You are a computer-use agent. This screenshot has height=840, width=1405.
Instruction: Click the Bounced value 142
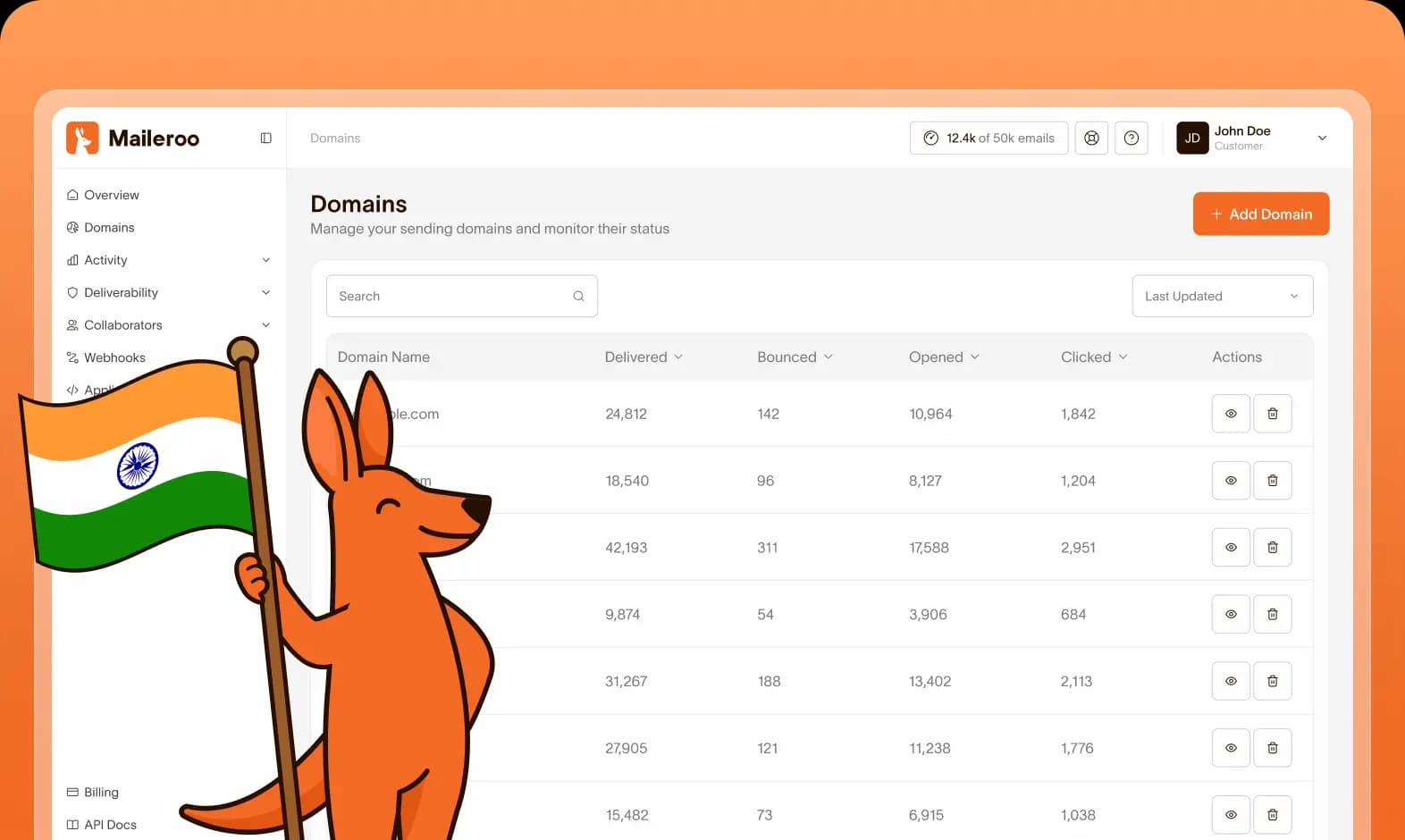tap(768, 414)
